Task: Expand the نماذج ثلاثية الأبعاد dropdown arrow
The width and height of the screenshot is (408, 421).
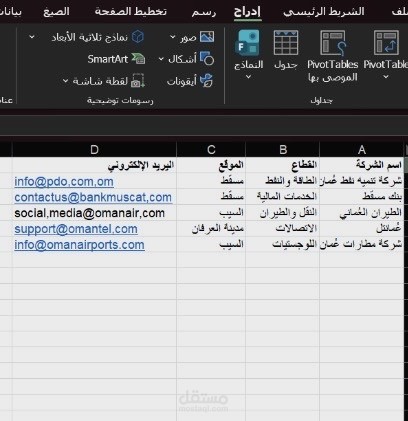Action: click(32, 37)
